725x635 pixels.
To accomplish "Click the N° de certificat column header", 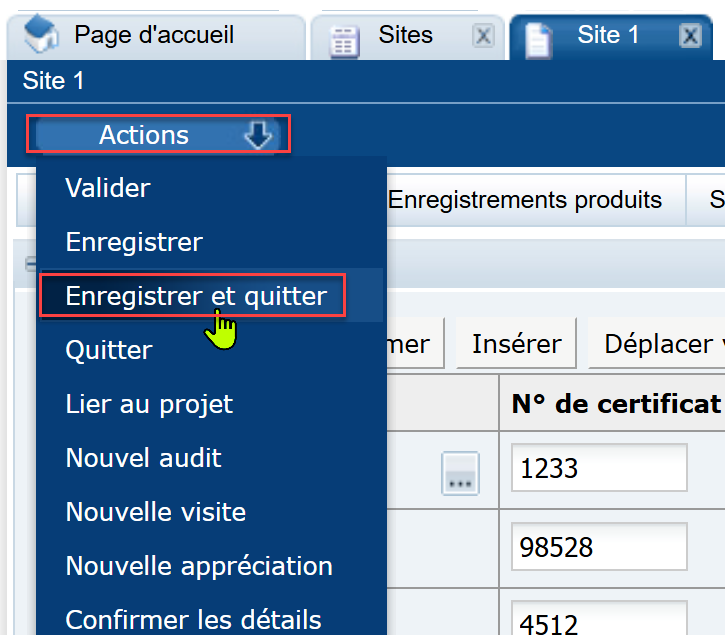I will point(615,404).
